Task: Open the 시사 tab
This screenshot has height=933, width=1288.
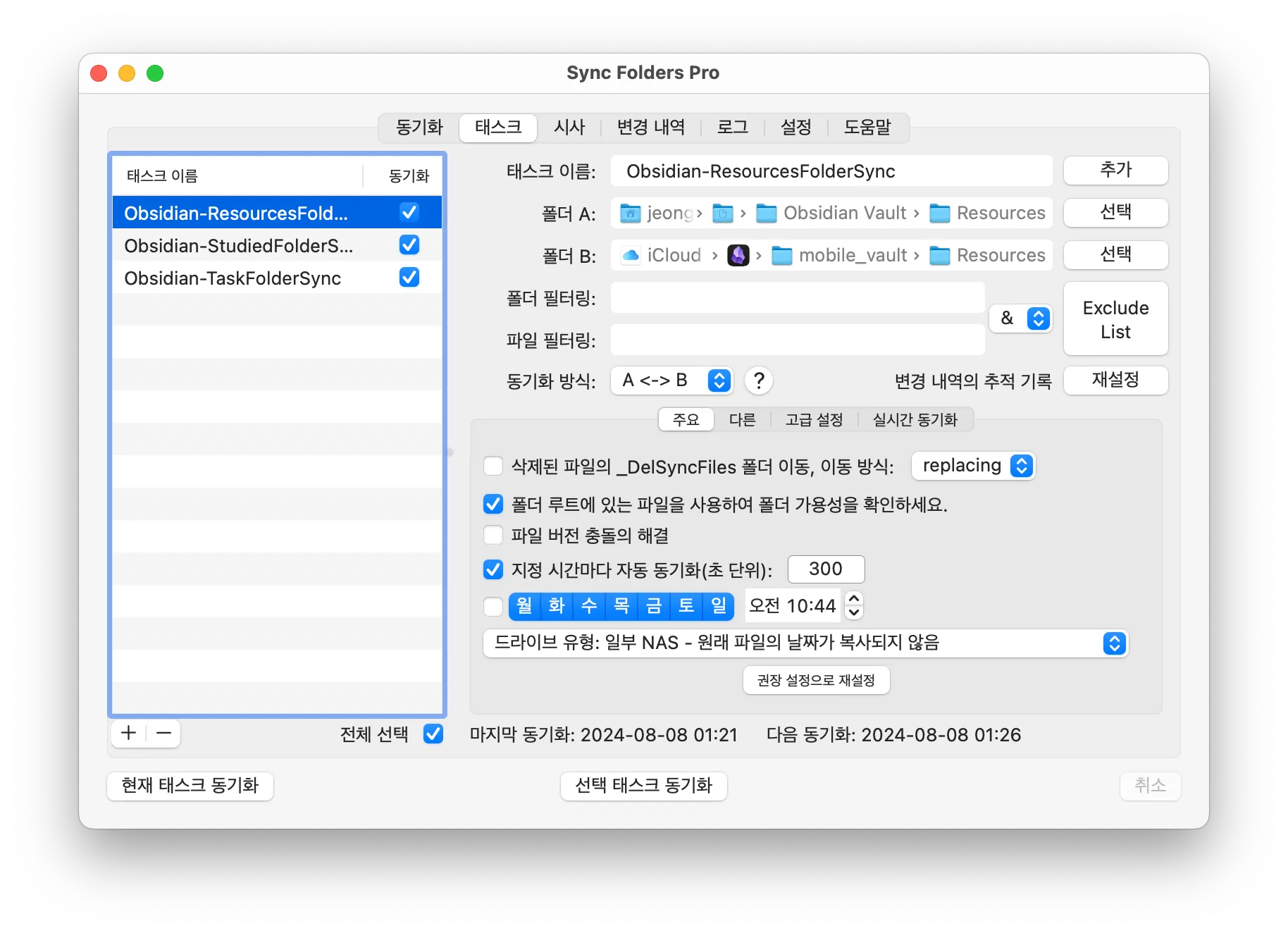Action: pyautogui.click(x=569, y=128)
